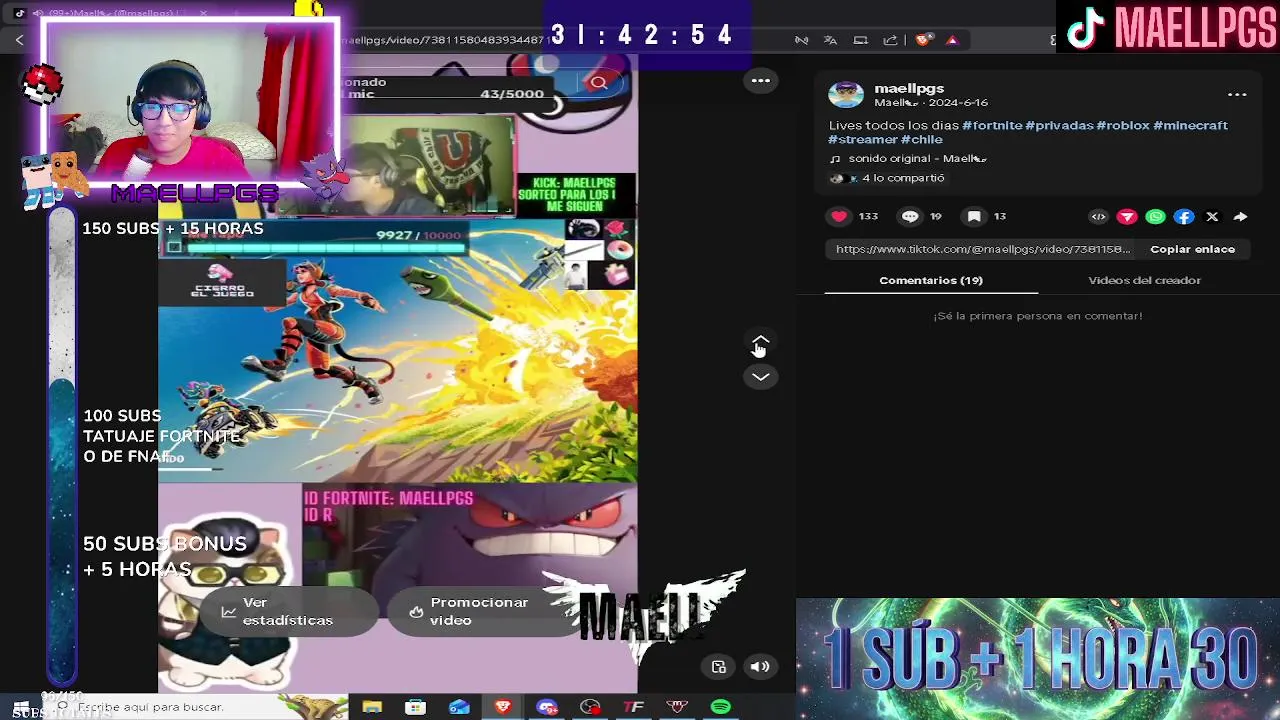Screen dimensions: 1280x720
Task: Open the #streamer hashtag link
Action: [x=863, y=140]
